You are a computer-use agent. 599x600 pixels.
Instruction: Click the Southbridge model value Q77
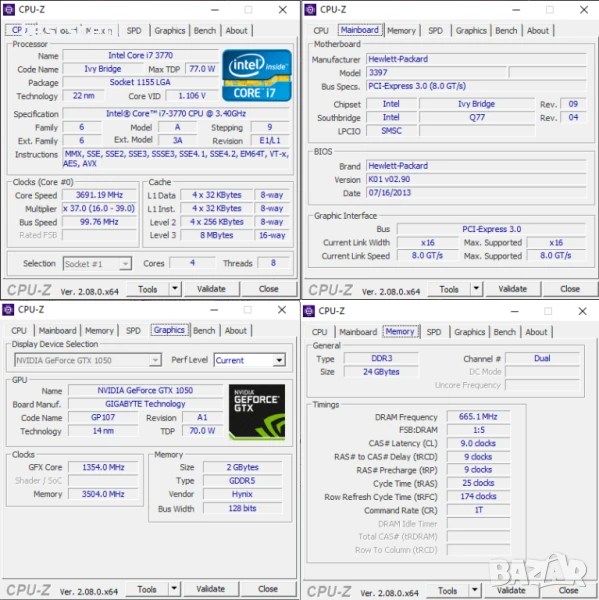(x=477, y=117)
